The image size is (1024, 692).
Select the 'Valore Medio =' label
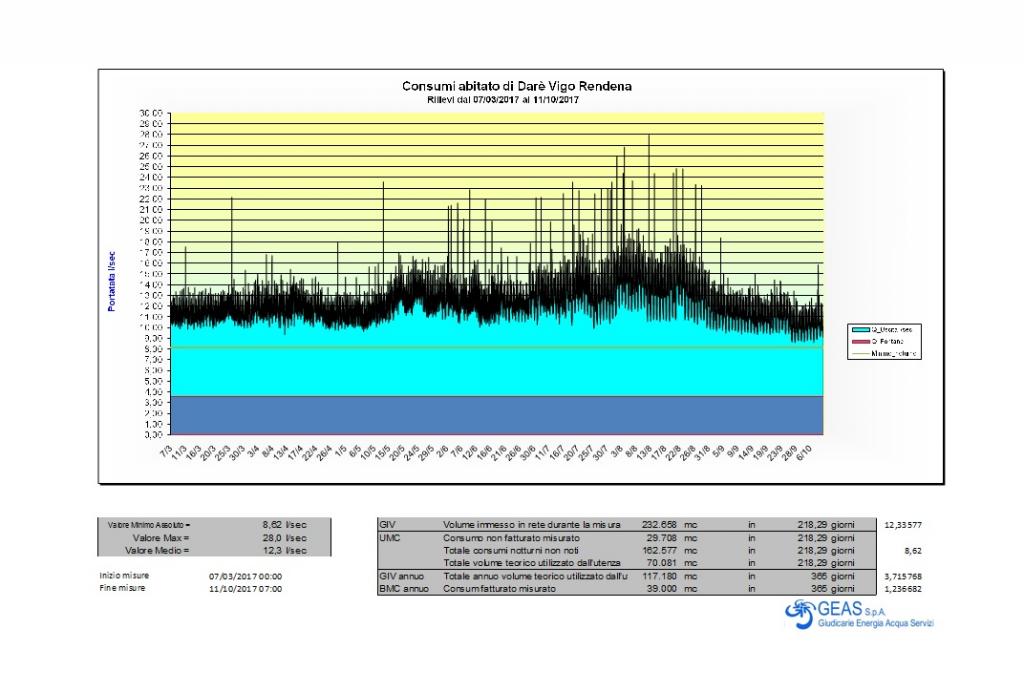[157, 550]
